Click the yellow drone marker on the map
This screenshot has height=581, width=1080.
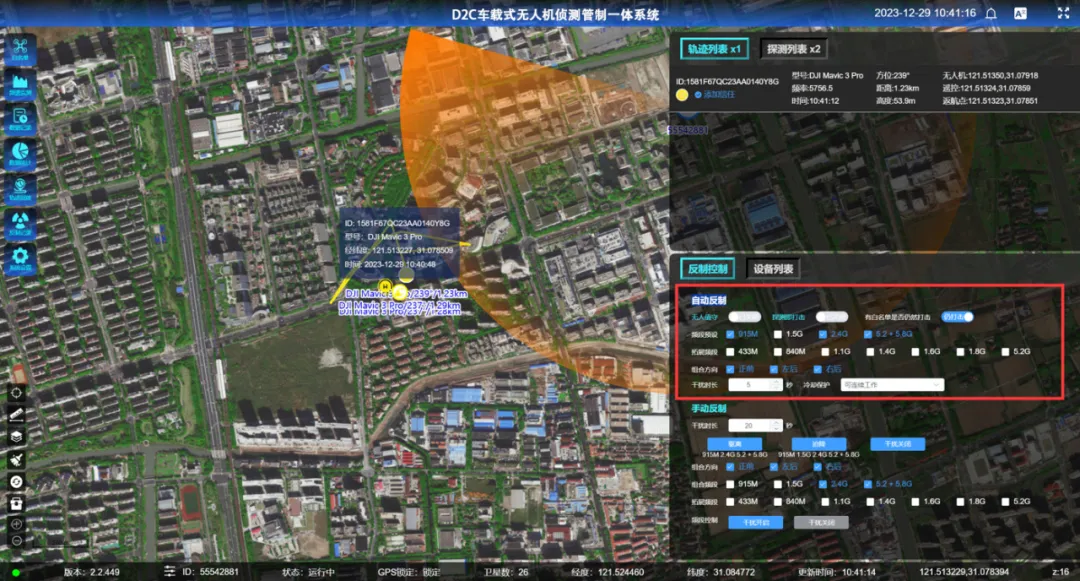coord(399,294)
